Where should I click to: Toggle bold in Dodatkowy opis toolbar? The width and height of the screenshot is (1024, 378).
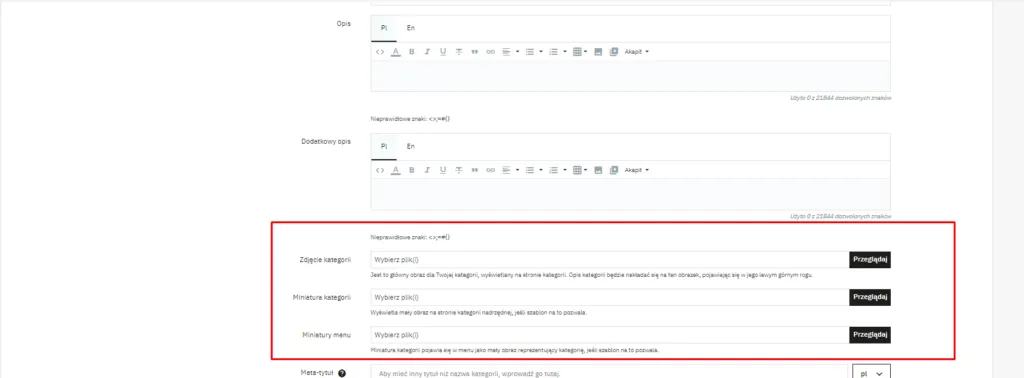coord(411,170)
